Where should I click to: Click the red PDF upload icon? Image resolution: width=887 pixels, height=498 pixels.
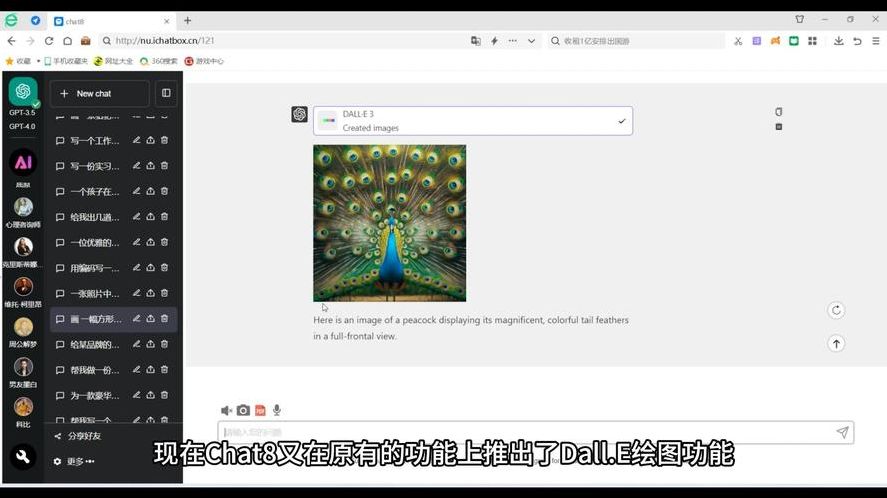[260, 410]
